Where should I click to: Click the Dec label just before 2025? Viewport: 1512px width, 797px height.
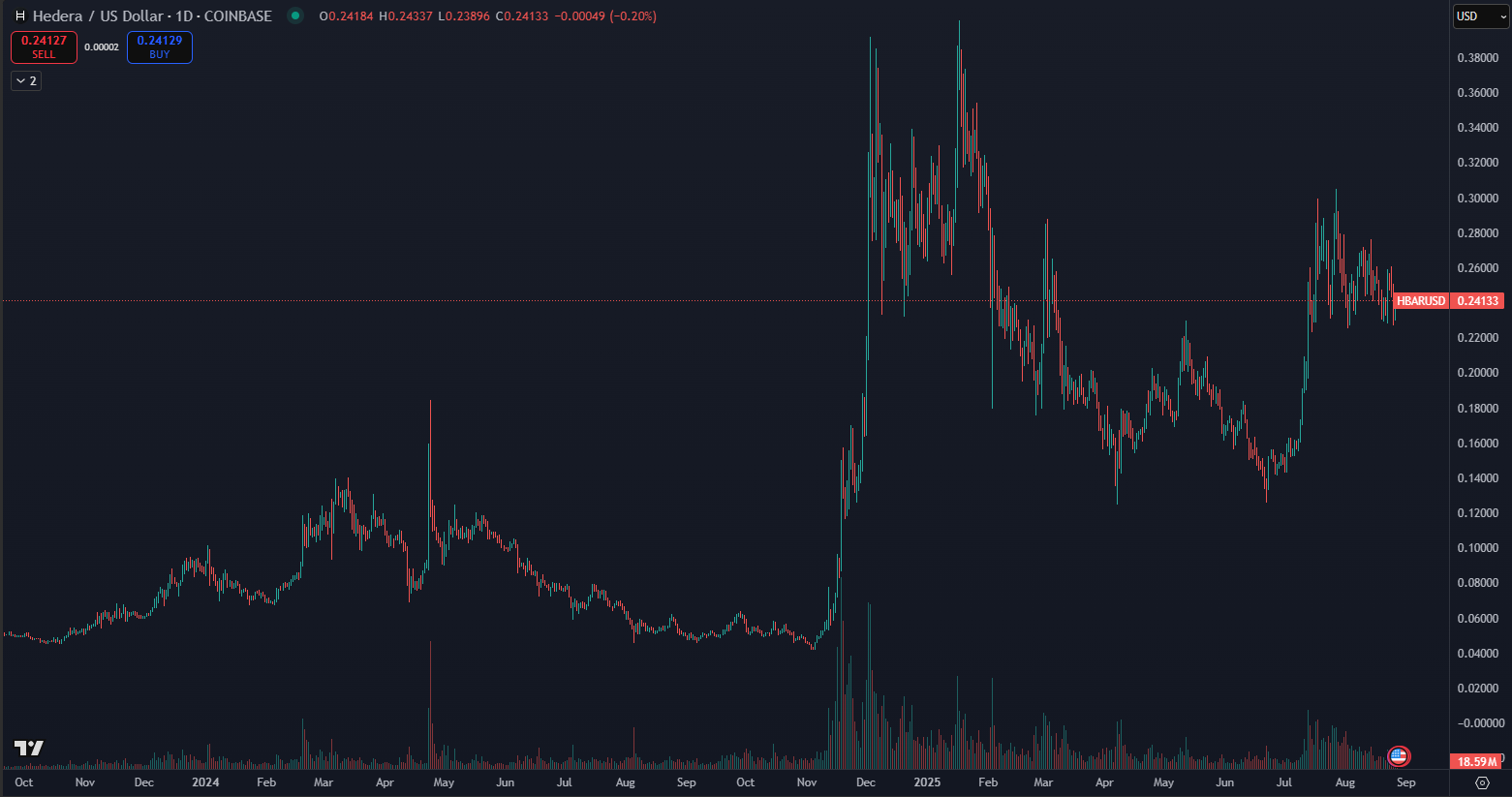point(866,782)
